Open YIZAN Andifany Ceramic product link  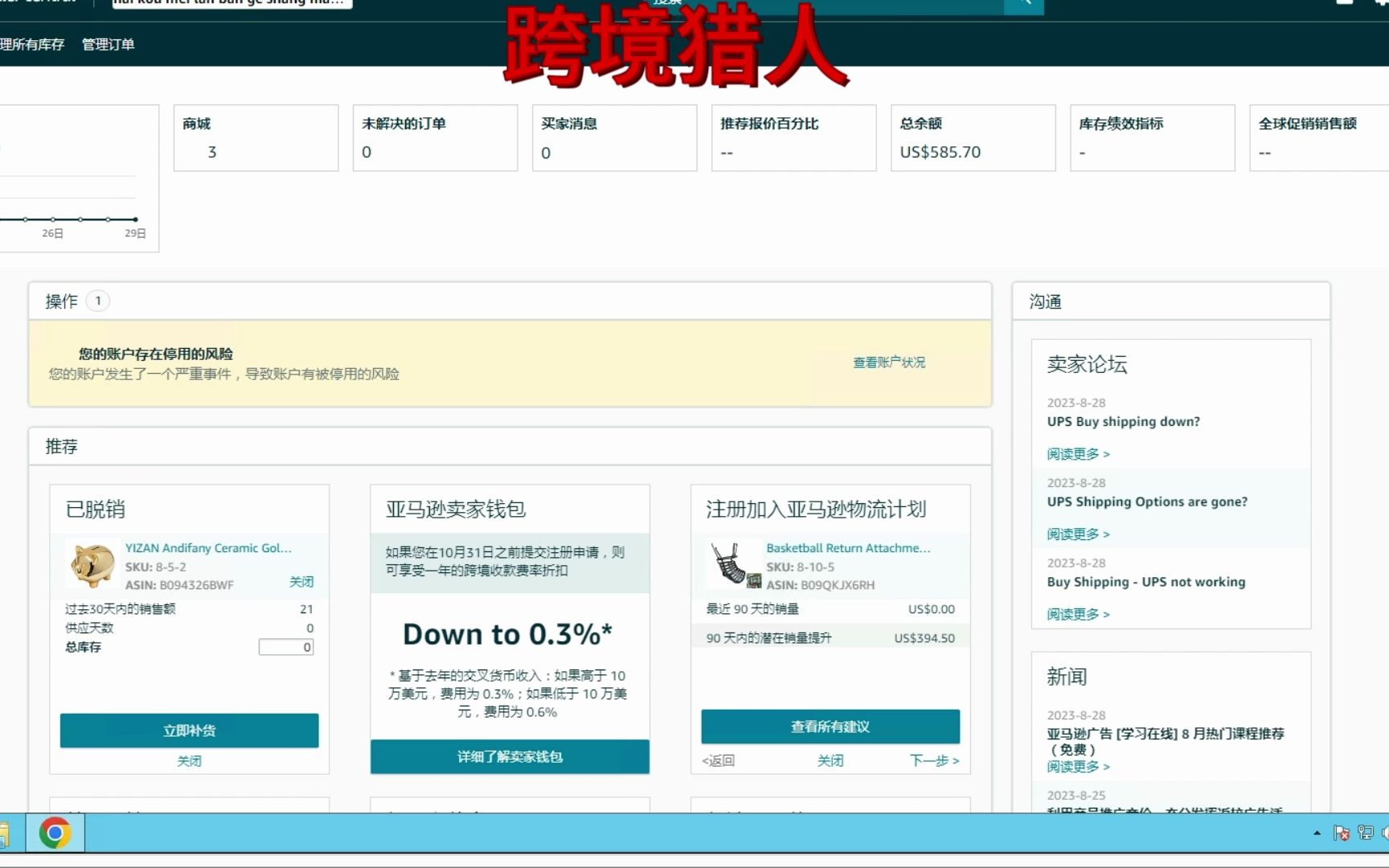[208, 548]
